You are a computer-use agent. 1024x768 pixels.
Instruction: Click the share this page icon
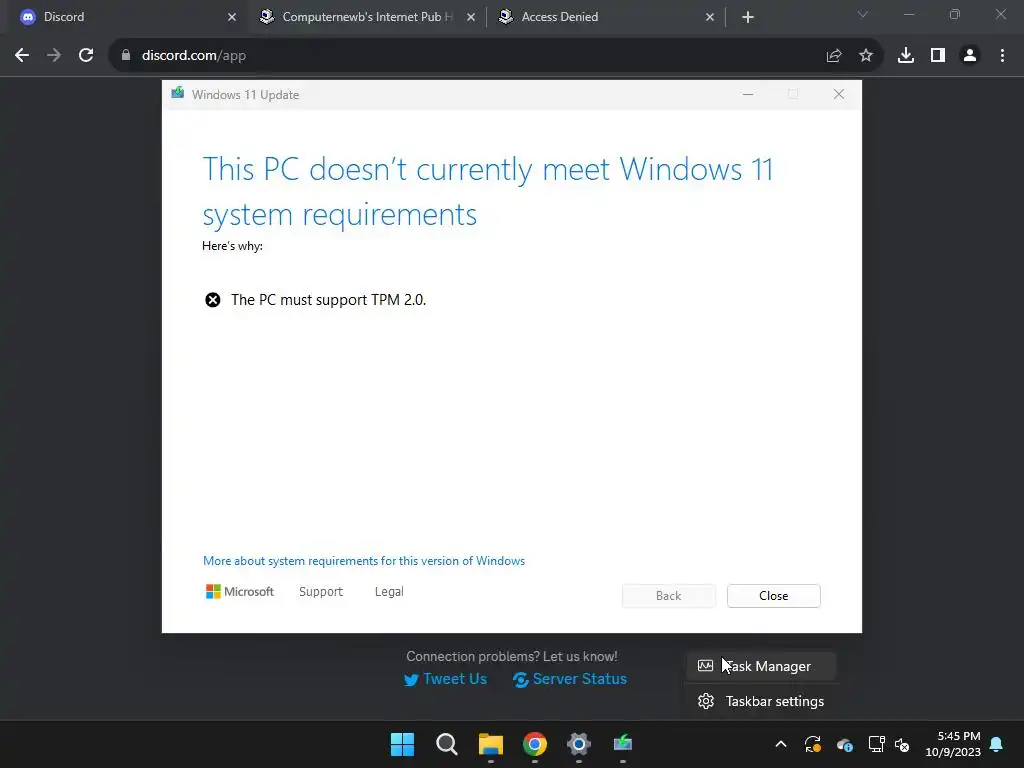coord(834,56)
